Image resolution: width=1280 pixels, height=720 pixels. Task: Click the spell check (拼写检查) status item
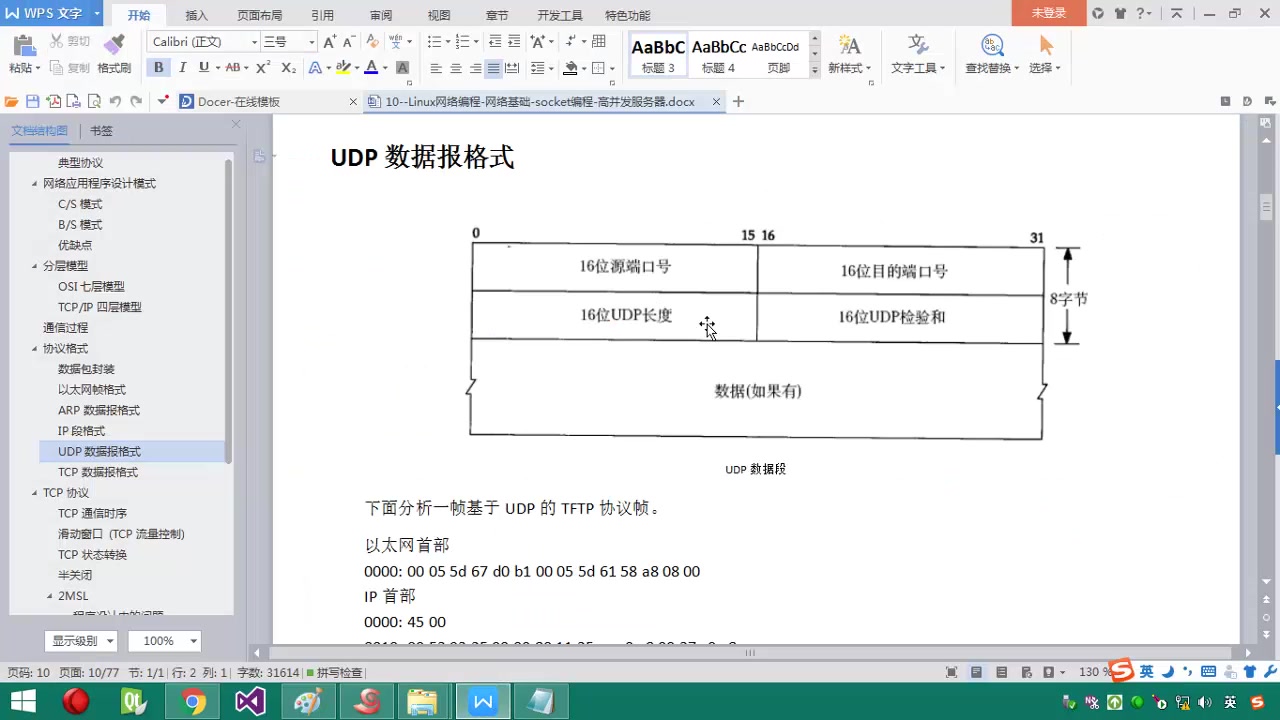pos(333,672)
